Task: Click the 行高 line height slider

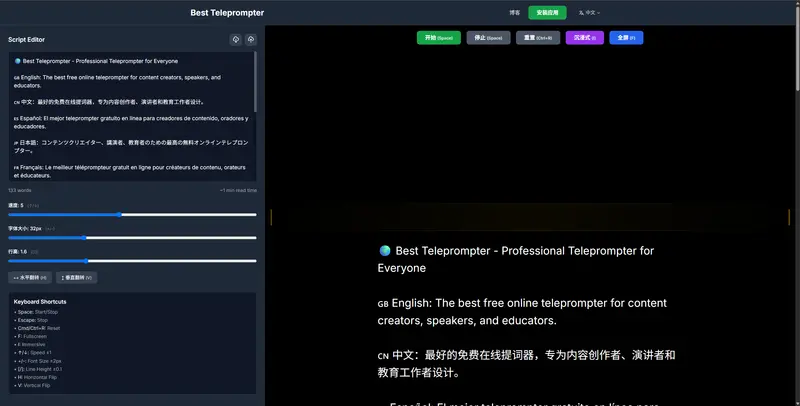Action: [x=132, y=261]
